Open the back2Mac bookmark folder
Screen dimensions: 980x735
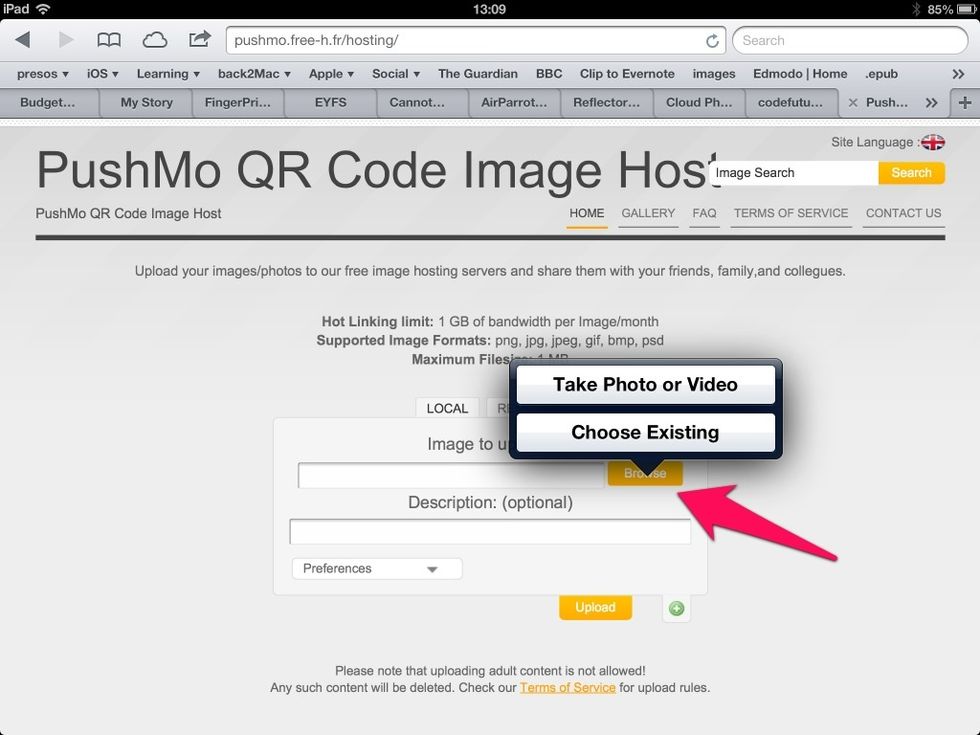point(254,74)
